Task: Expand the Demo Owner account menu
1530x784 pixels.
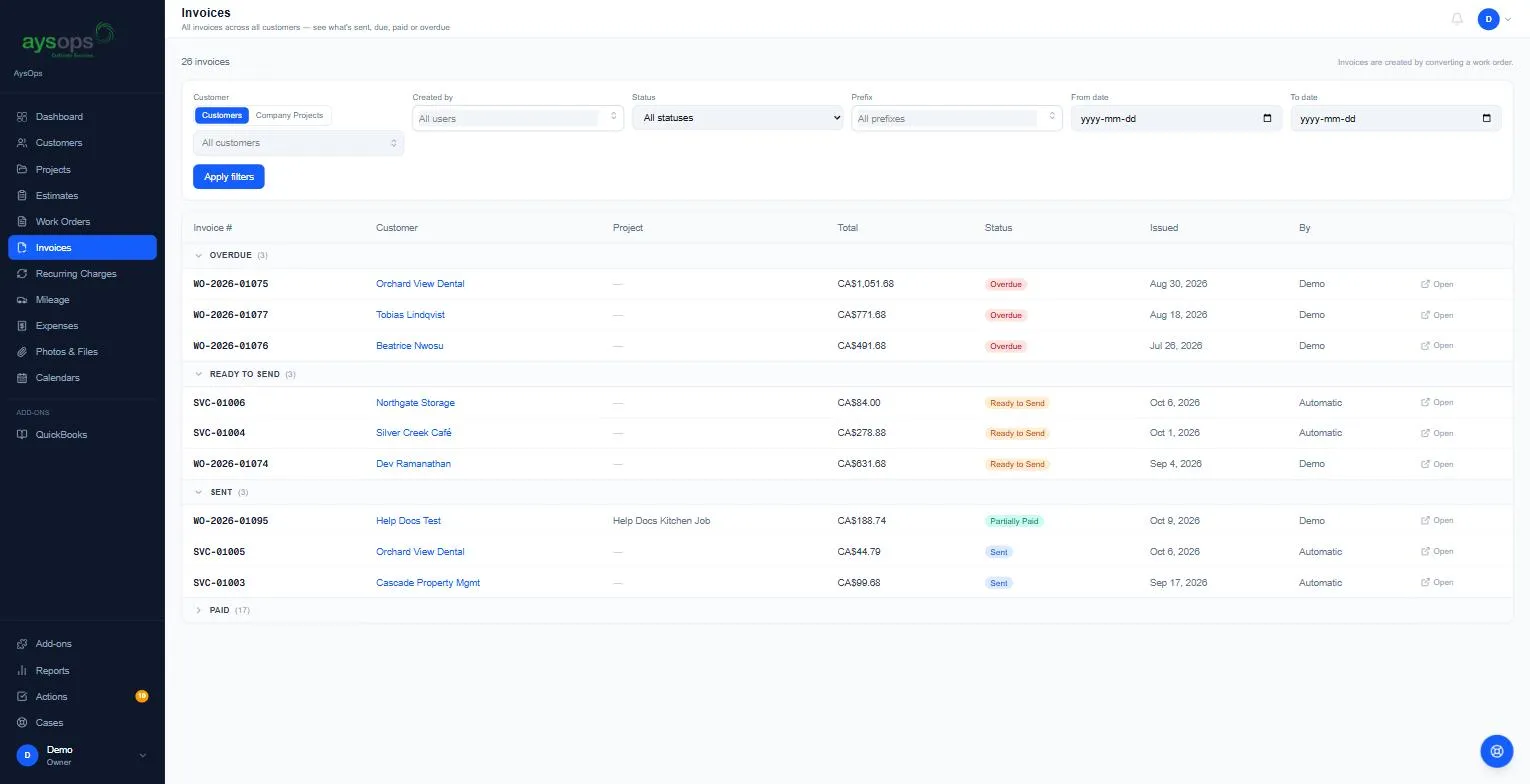Action: [x=82, y=755]
